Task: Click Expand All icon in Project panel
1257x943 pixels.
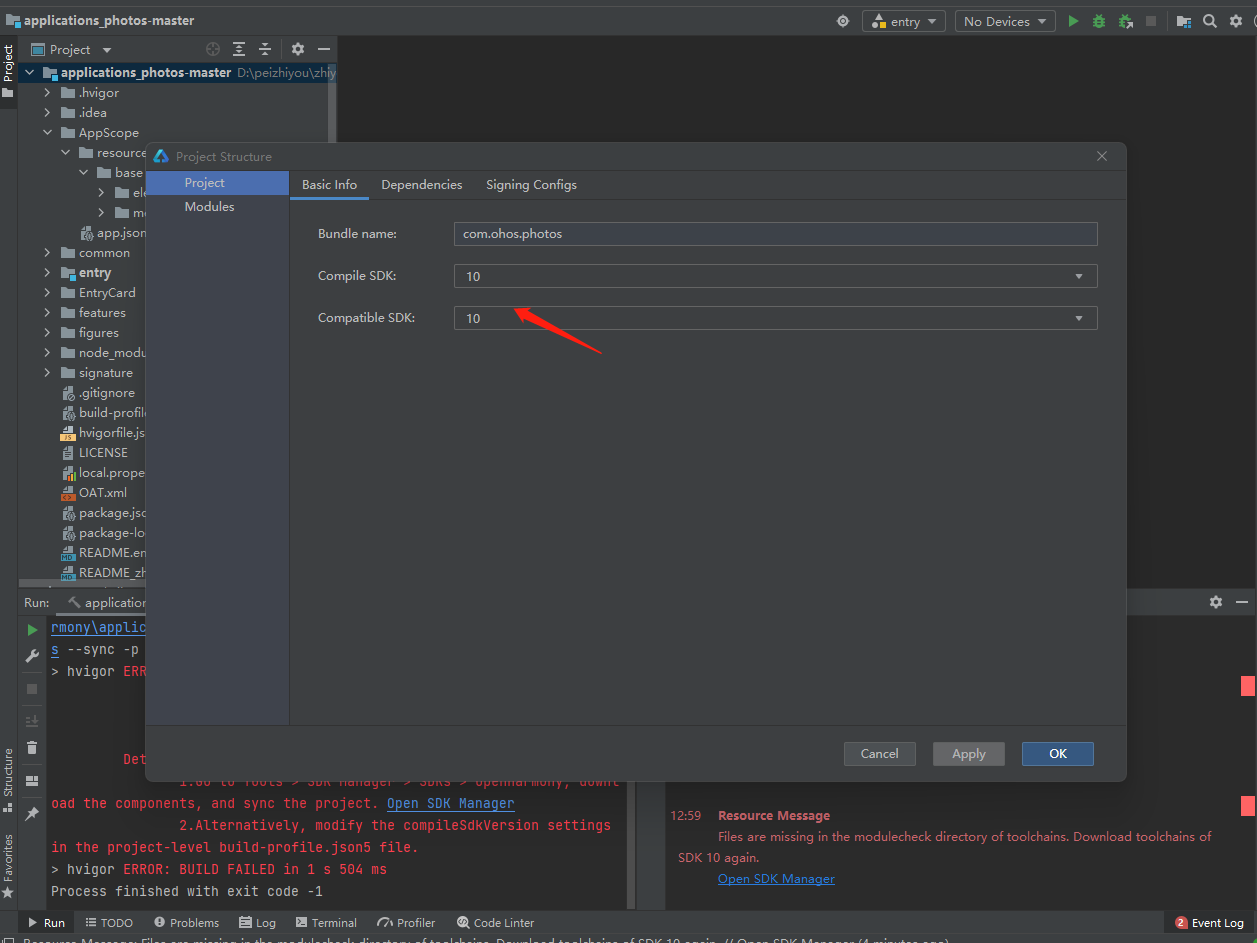Action: pyautogui.click(x=239, y=49)
